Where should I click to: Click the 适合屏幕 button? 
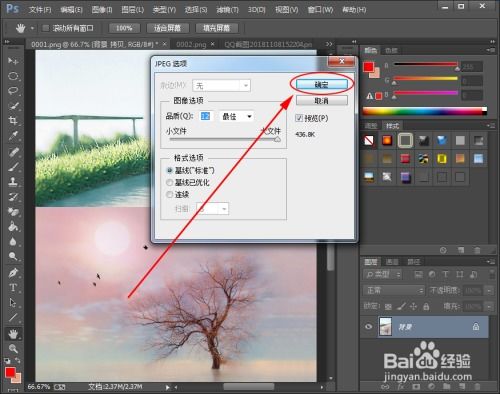click(x=168, y=28)
